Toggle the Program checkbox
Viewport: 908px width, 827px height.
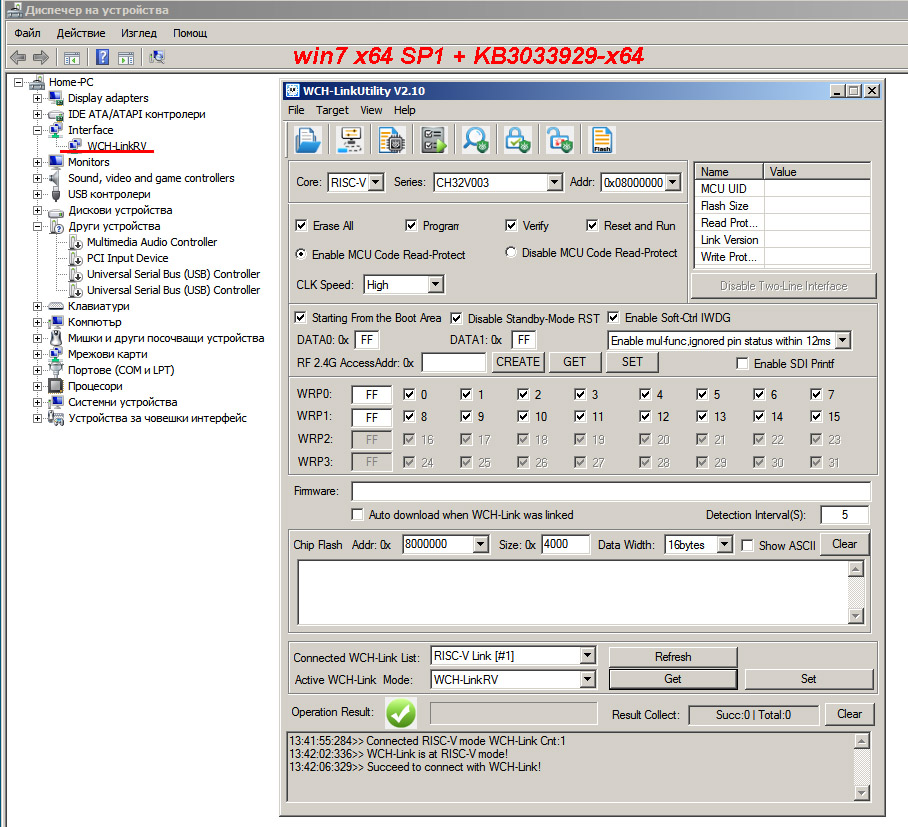(411, 225)
